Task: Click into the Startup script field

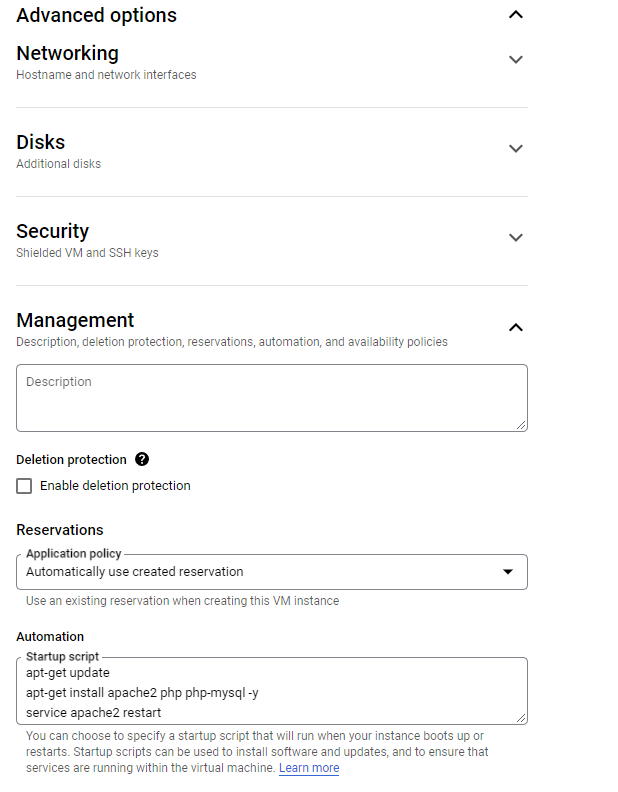Action: click(270, 692)
